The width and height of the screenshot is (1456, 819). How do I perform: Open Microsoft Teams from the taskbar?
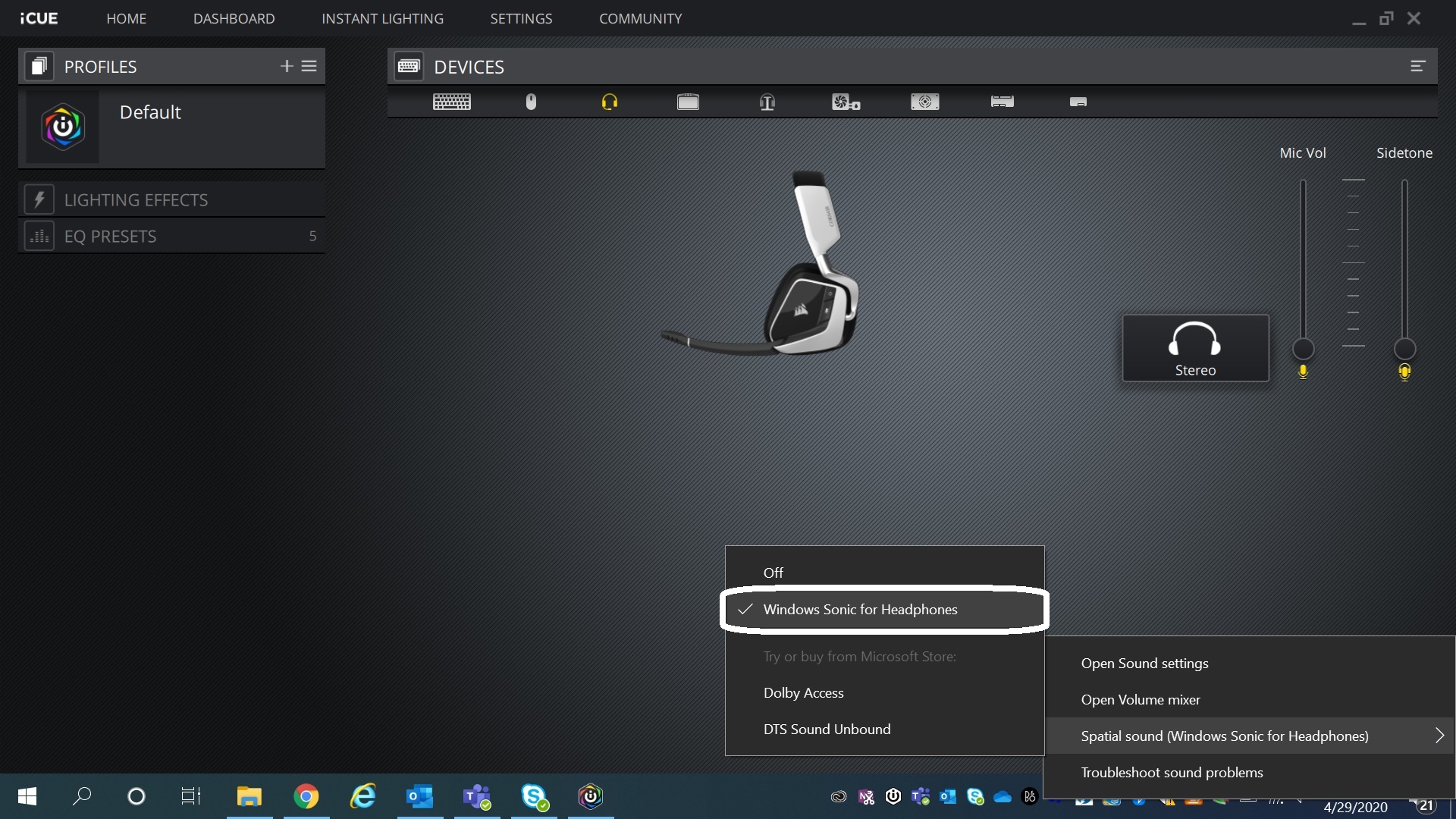pos(477,796)
